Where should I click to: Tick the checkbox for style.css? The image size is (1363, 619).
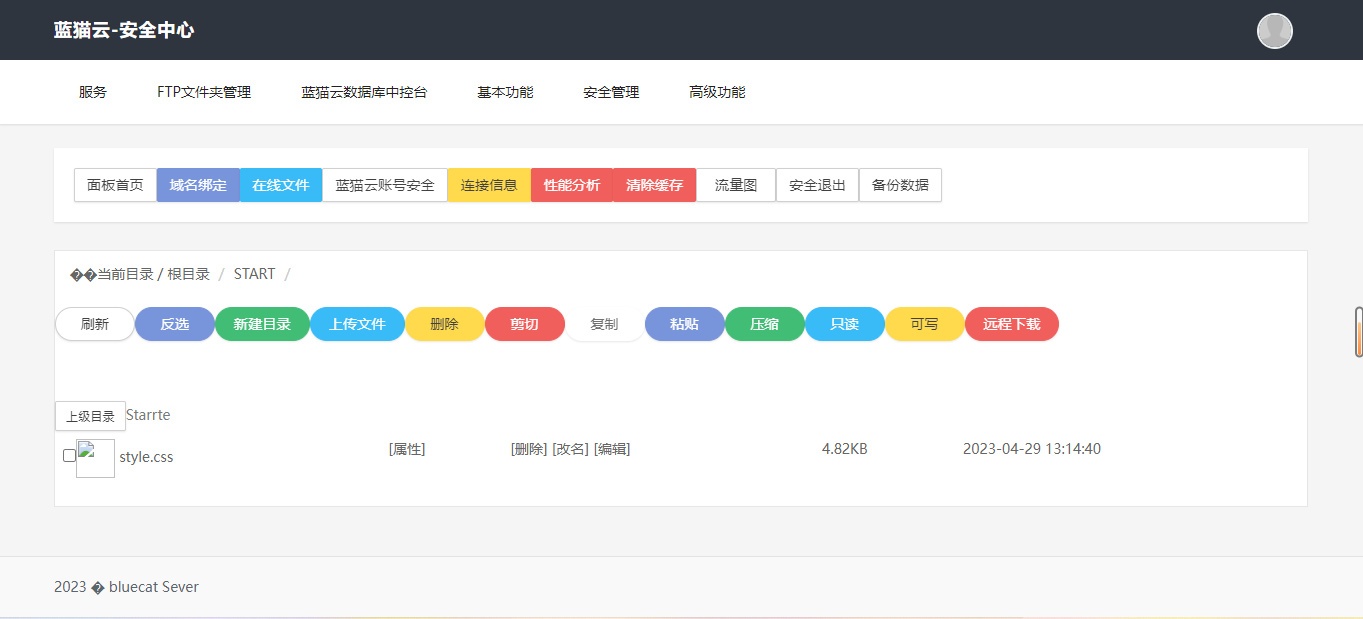coord(69,456)
